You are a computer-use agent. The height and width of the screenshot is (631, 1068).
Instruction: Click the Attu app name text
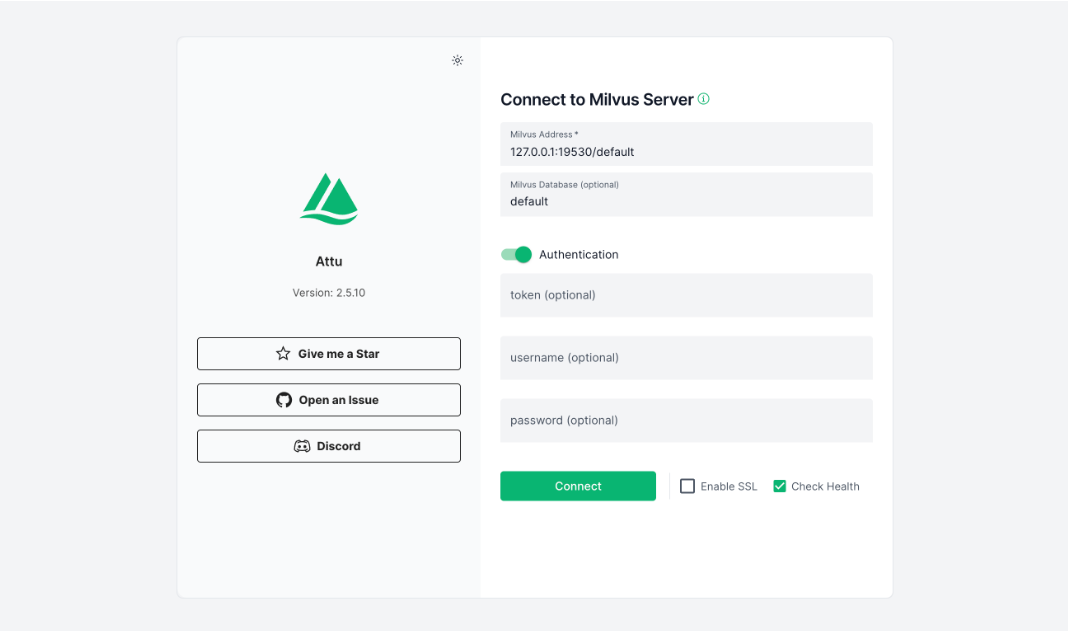pos(329,262)
